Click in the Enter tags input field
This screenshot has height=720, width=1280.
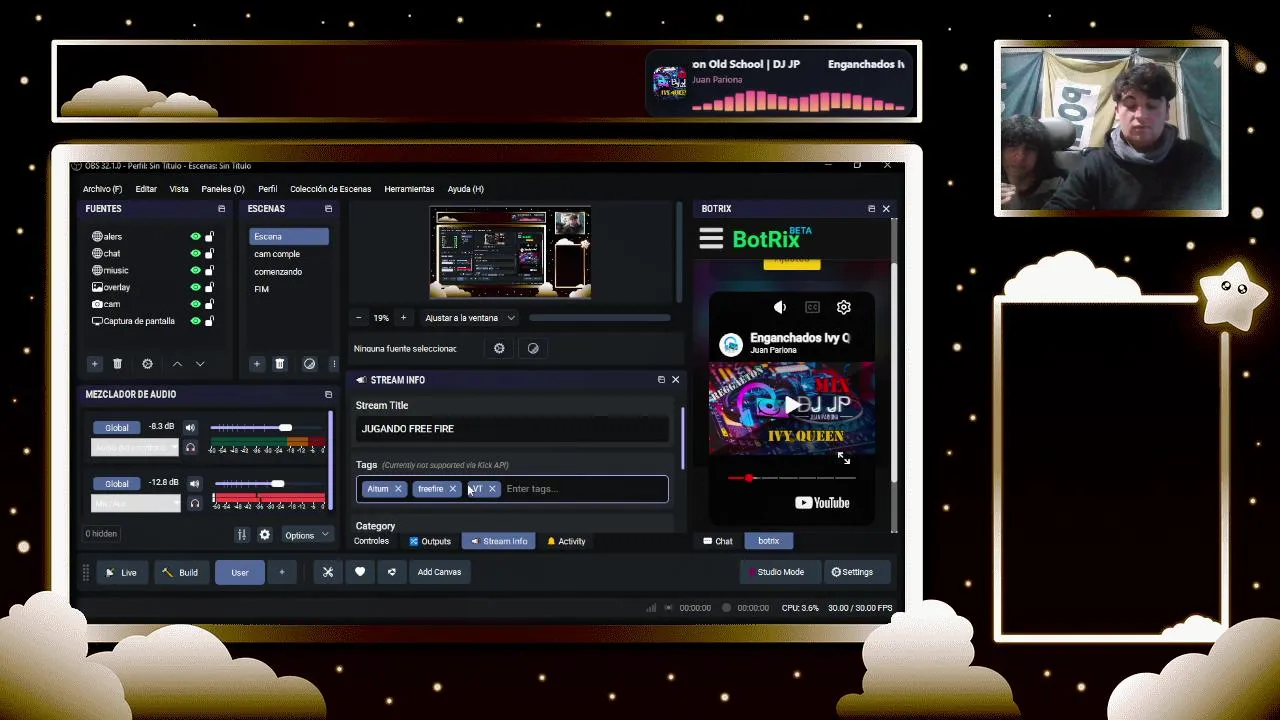(x=583, y=489)
